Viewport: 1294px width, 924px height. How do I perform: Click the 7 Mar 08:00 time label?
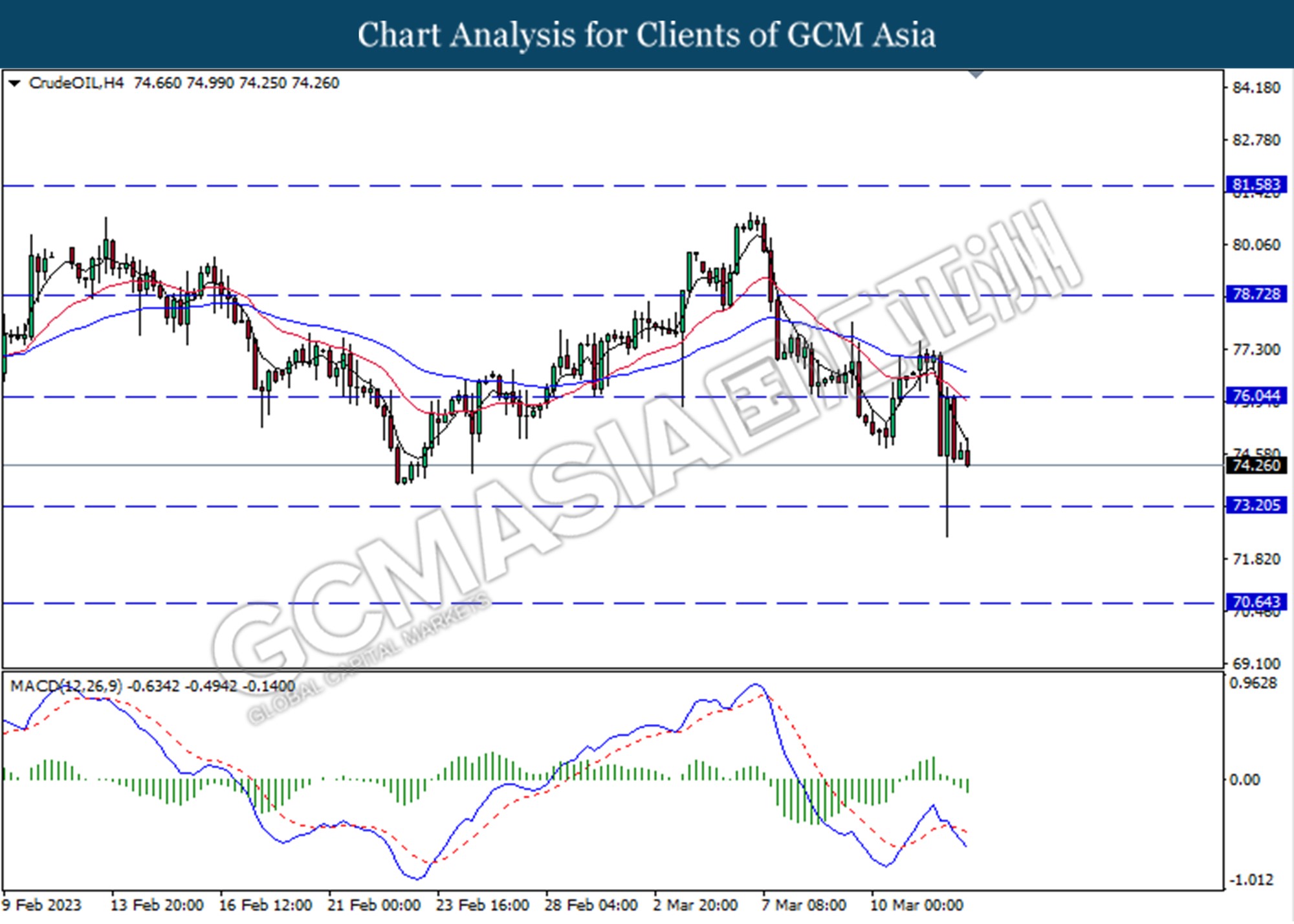(804, 905)
